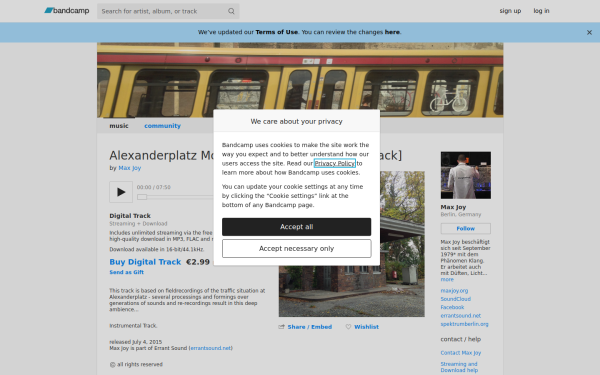Image resolution: width=600 pixels, height=375 pixels.
Task: Click the search magnifier icon
Action: tap(231, 11)
